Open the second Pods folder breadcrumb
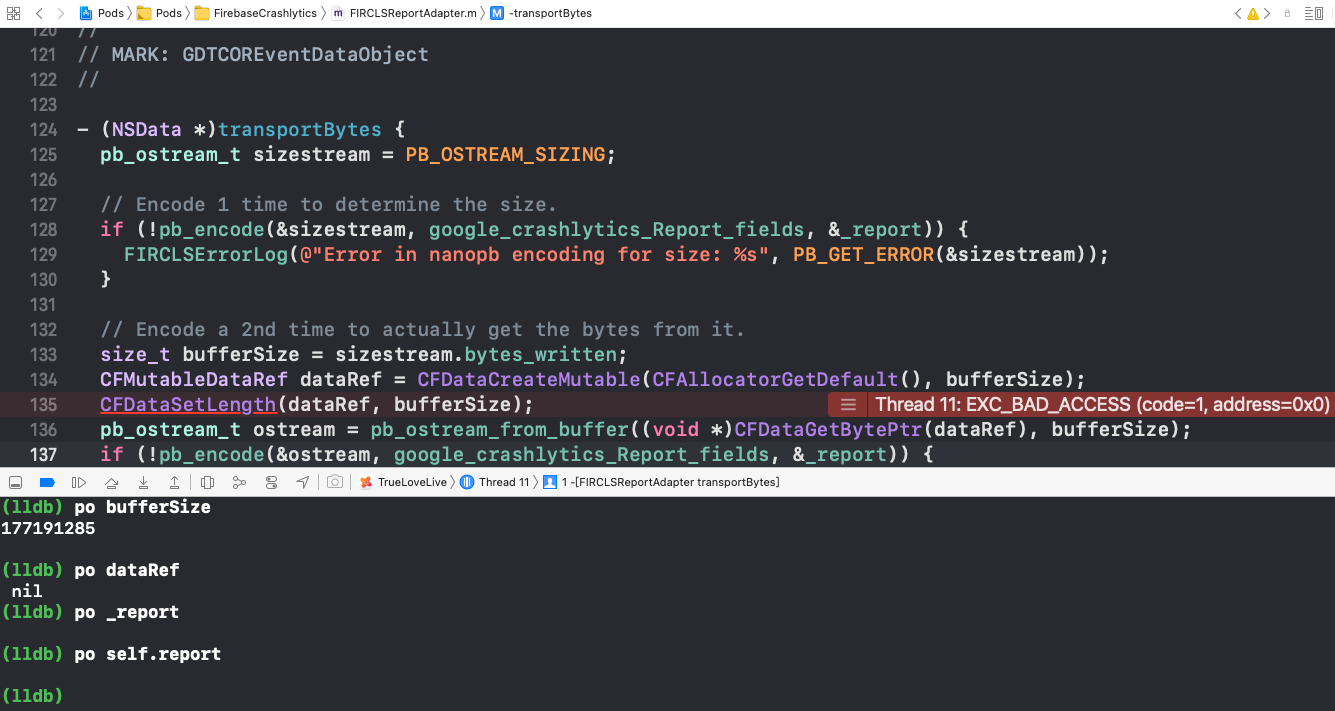This screenshot has width=1335, height=711. point(159,13)
